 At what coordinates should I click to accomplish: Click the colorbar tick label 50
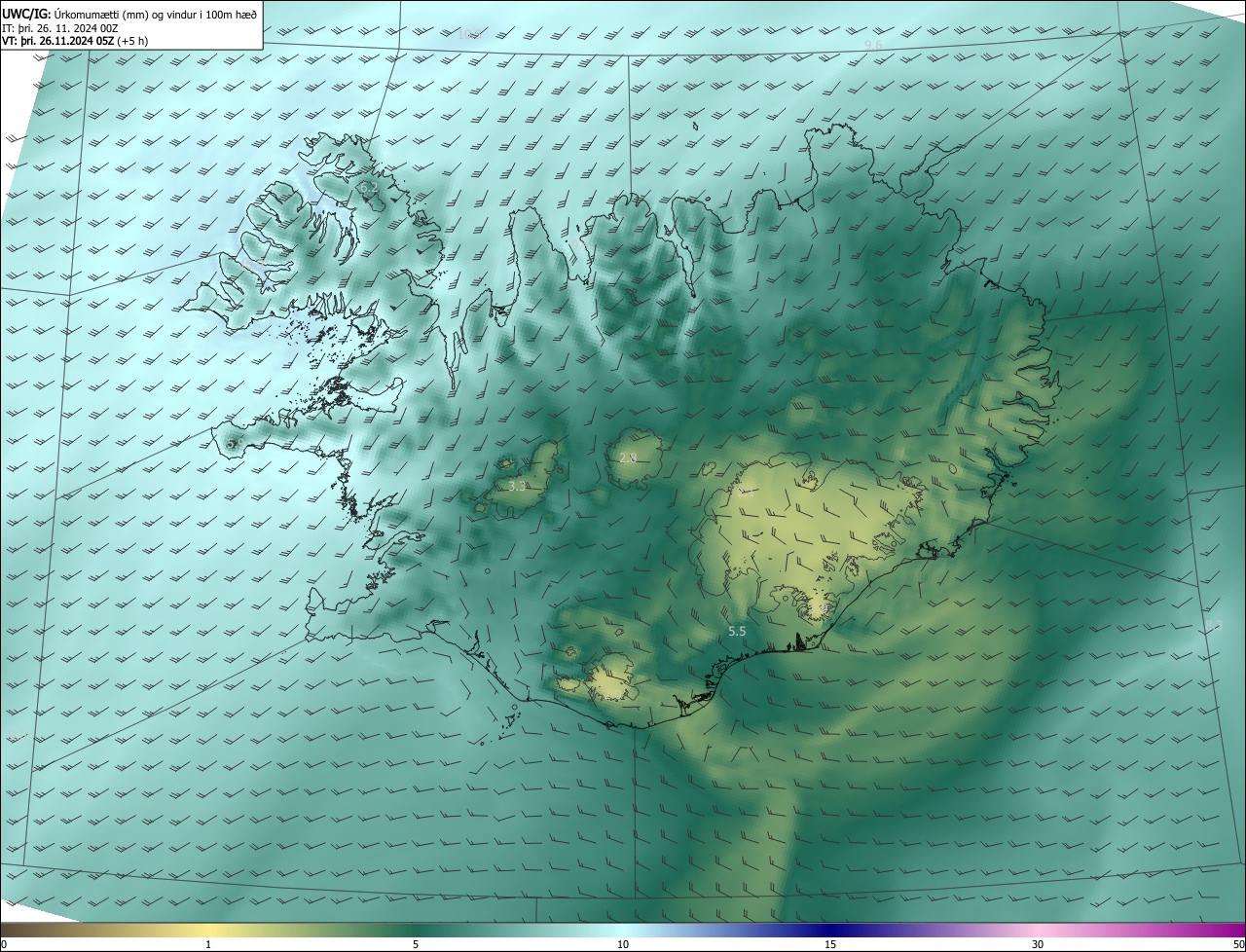(x=1238, y=944)
